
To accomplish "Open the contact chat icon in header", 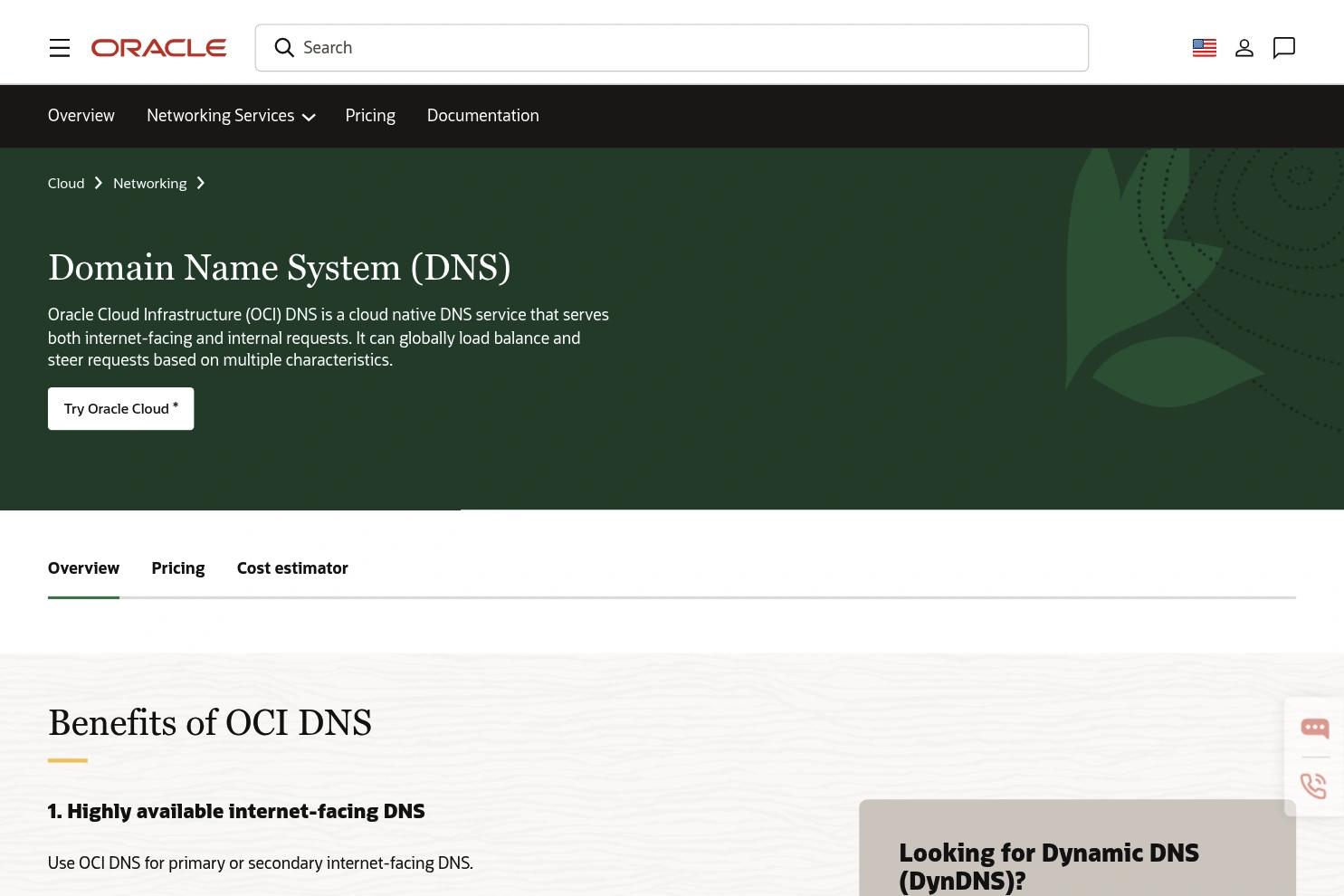I will point(1284,48).
